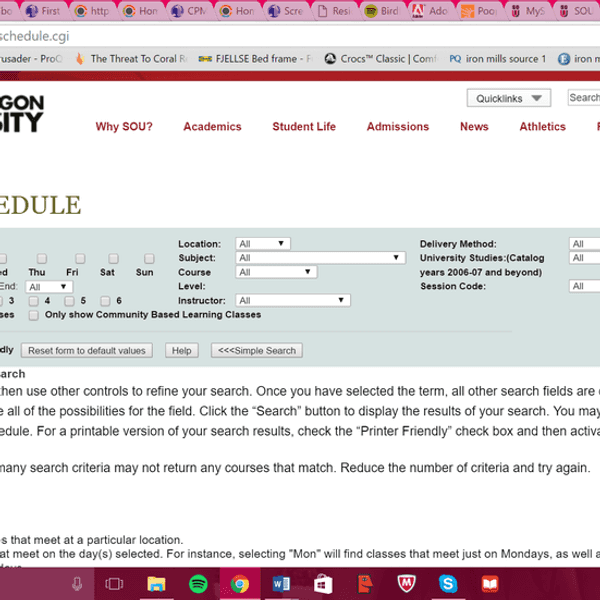The image size is (600, 600).
Task: Open the FJELLSE Bed frame bookmark
Action: [x=256, y=59]
